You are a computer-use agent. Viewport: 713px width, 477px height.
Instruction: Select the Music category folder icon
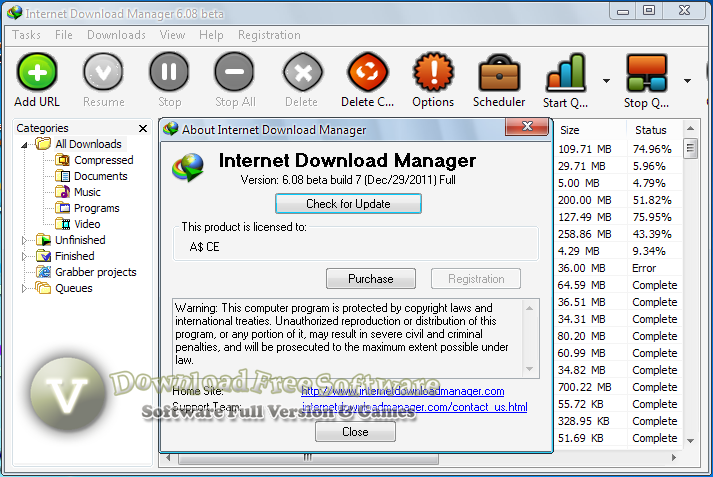[62, 192]
